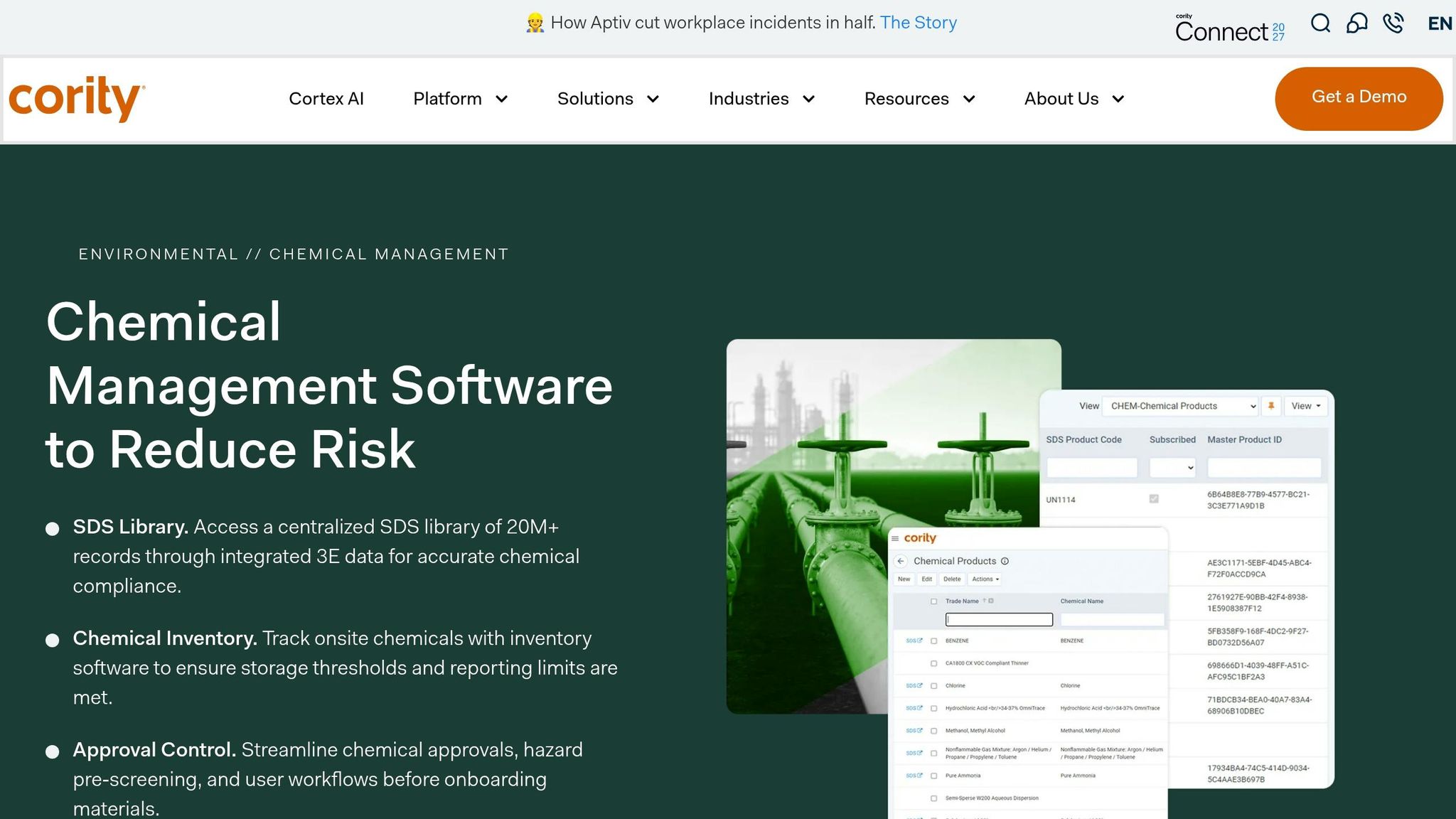Image resolution: width=1456 pixels, height=819 pixels.
Task: Focus the Trade Name filter input box
Action: 999,620
